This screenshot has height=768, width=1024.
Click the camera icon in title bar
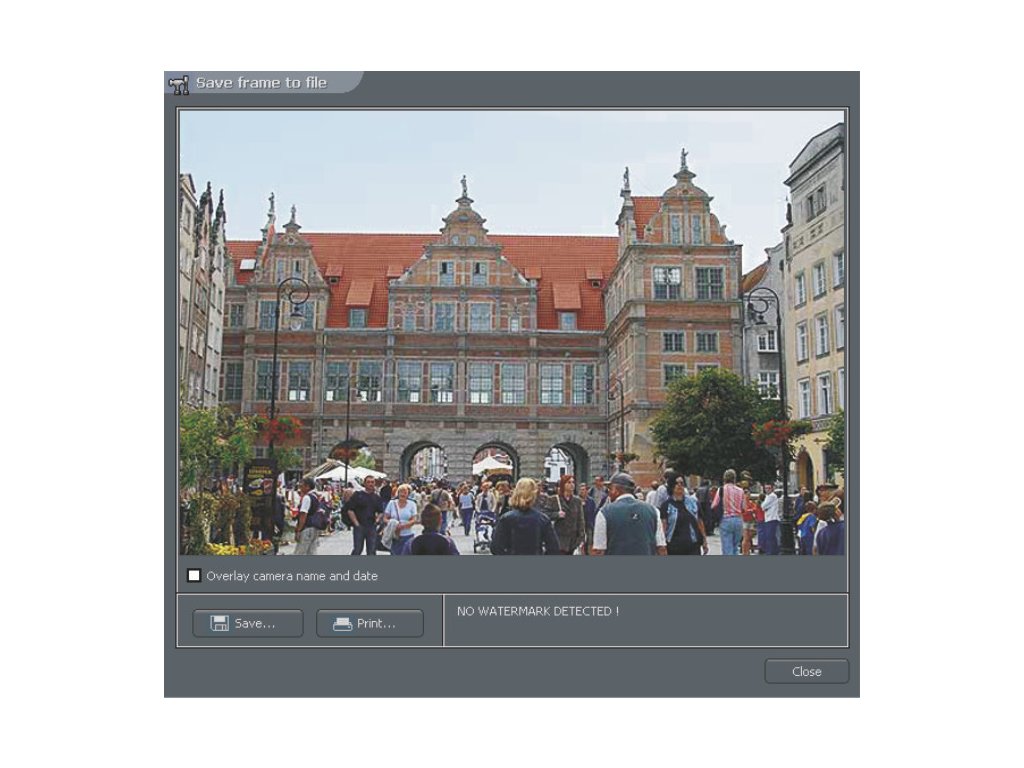coord(179,84)
